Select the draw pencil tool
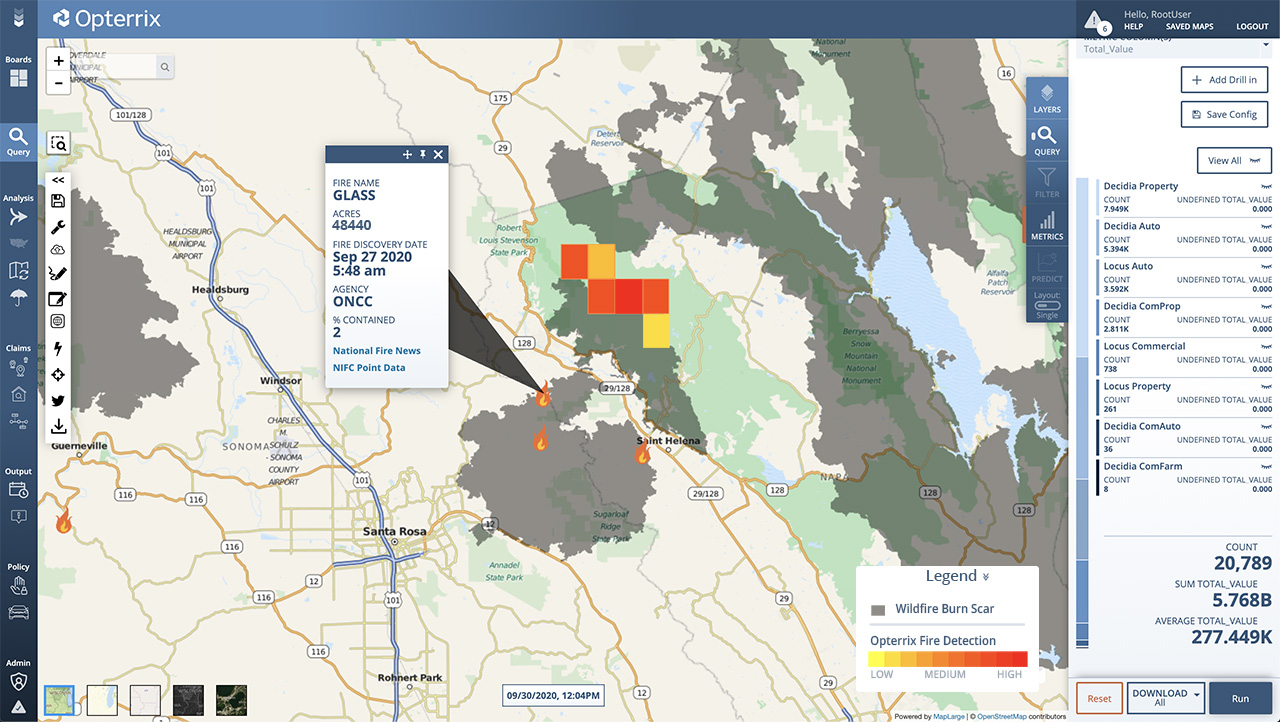 tap(58, 273)
